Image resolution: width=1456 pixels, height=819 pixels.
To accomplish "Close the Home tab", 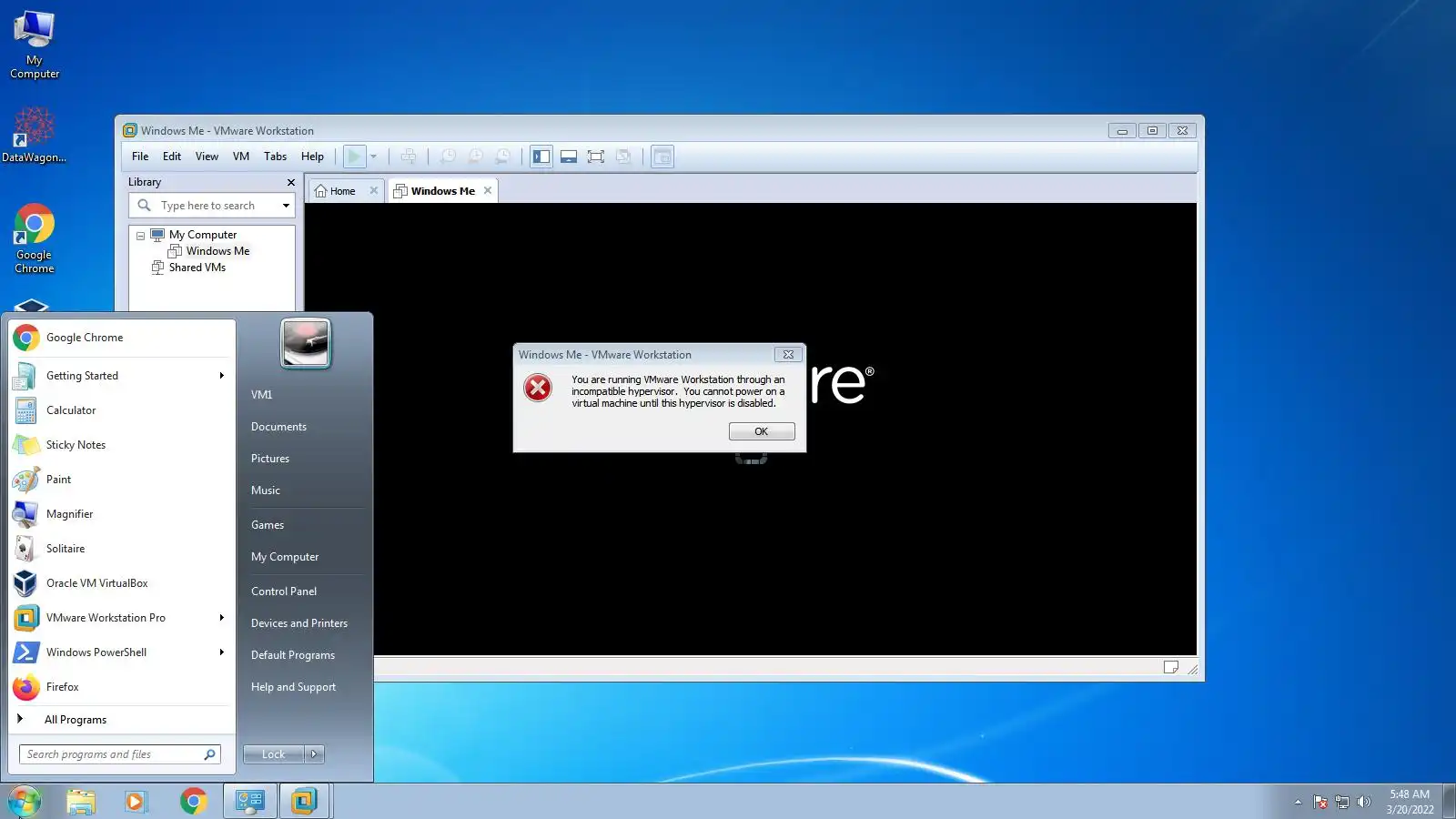I will click(x=373, y=190).
